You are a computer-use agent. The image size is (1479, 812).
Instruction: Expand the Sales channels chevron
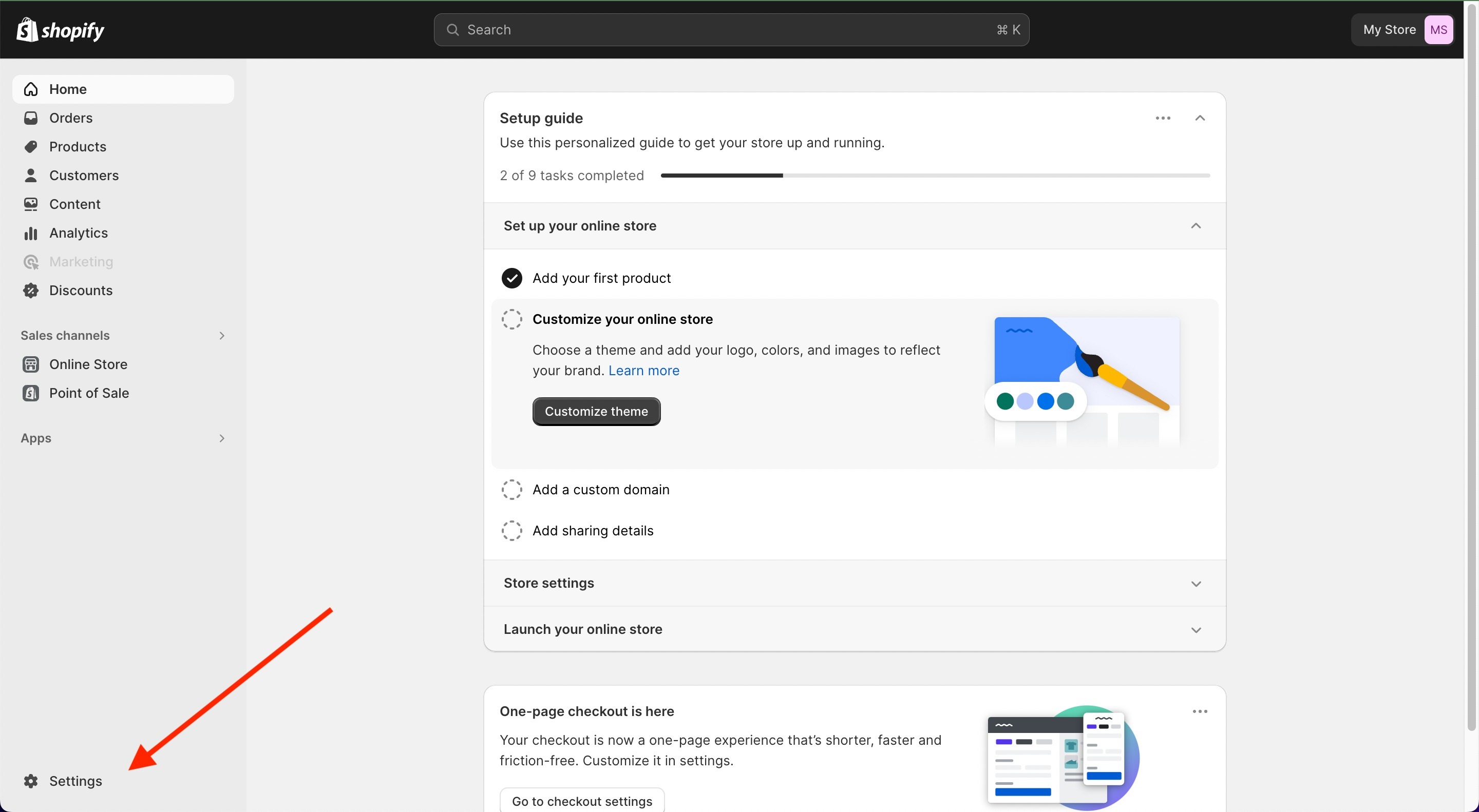click(x=222, y=335)
